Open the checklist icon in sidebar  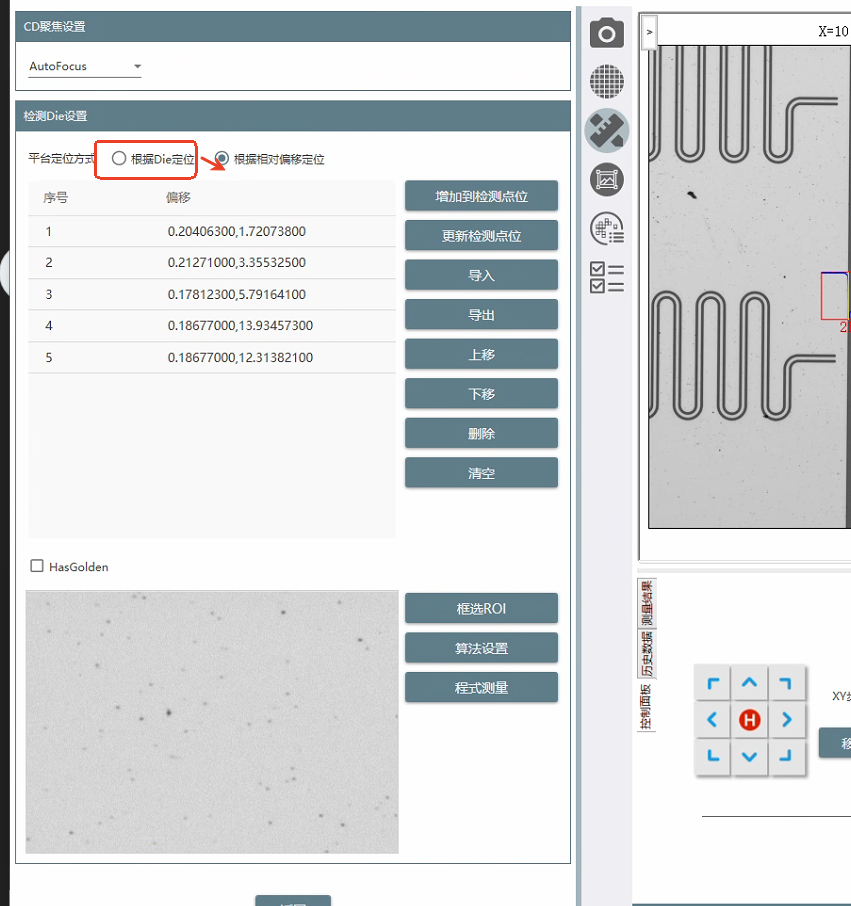(606, 277)
